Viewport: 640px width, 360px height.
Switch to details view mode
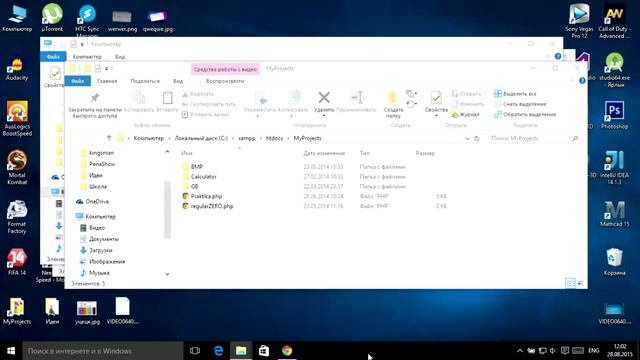pos(570,283)
